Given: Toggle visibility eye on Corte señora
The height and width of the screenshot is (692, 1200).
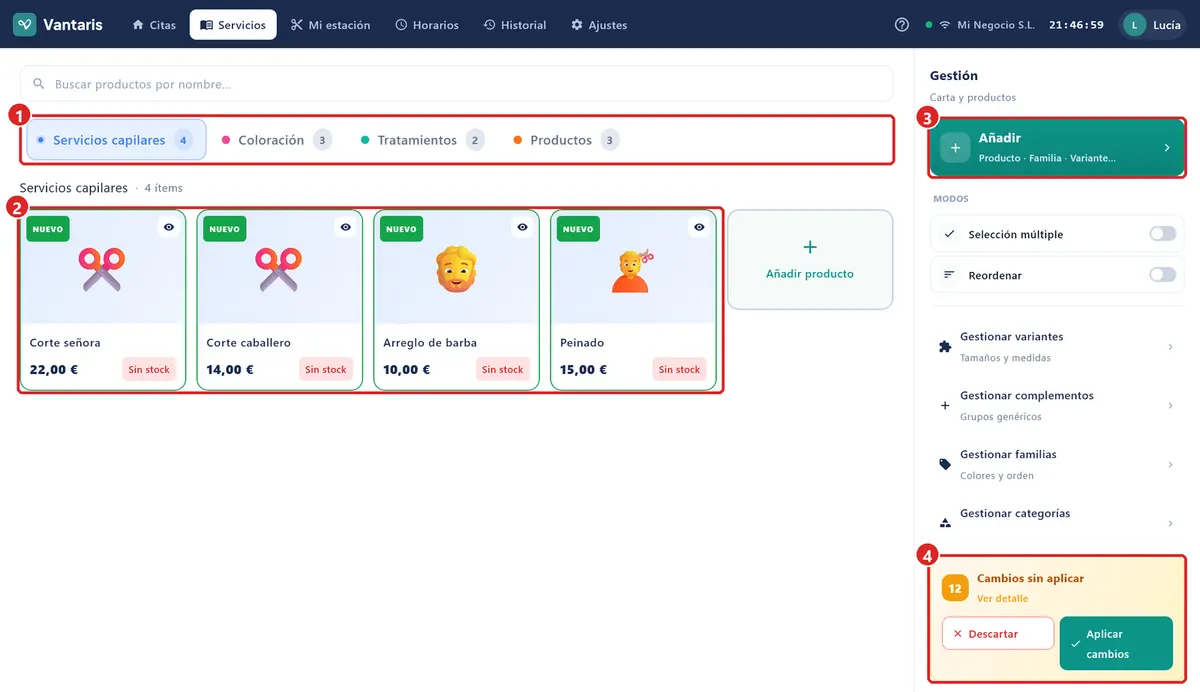Looking at the screenshot, I should (169, 228).
